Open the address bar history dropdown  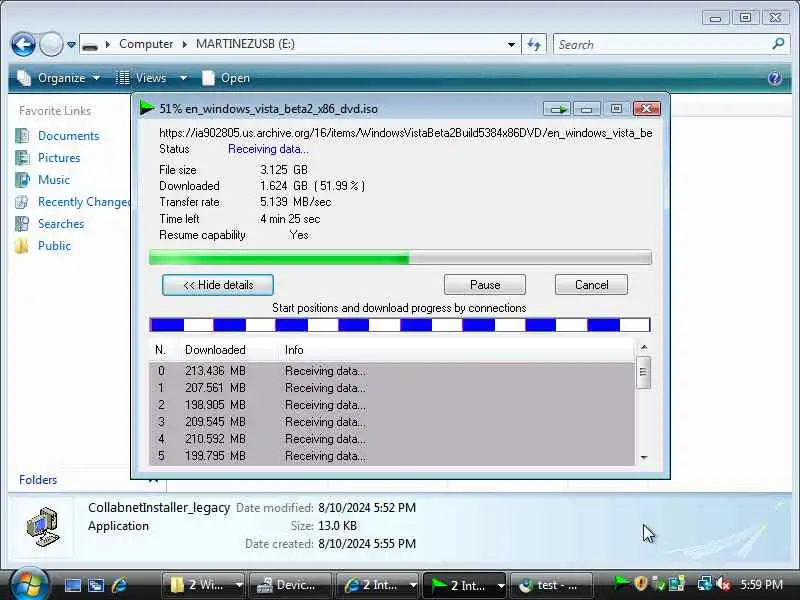coord(511,44)
